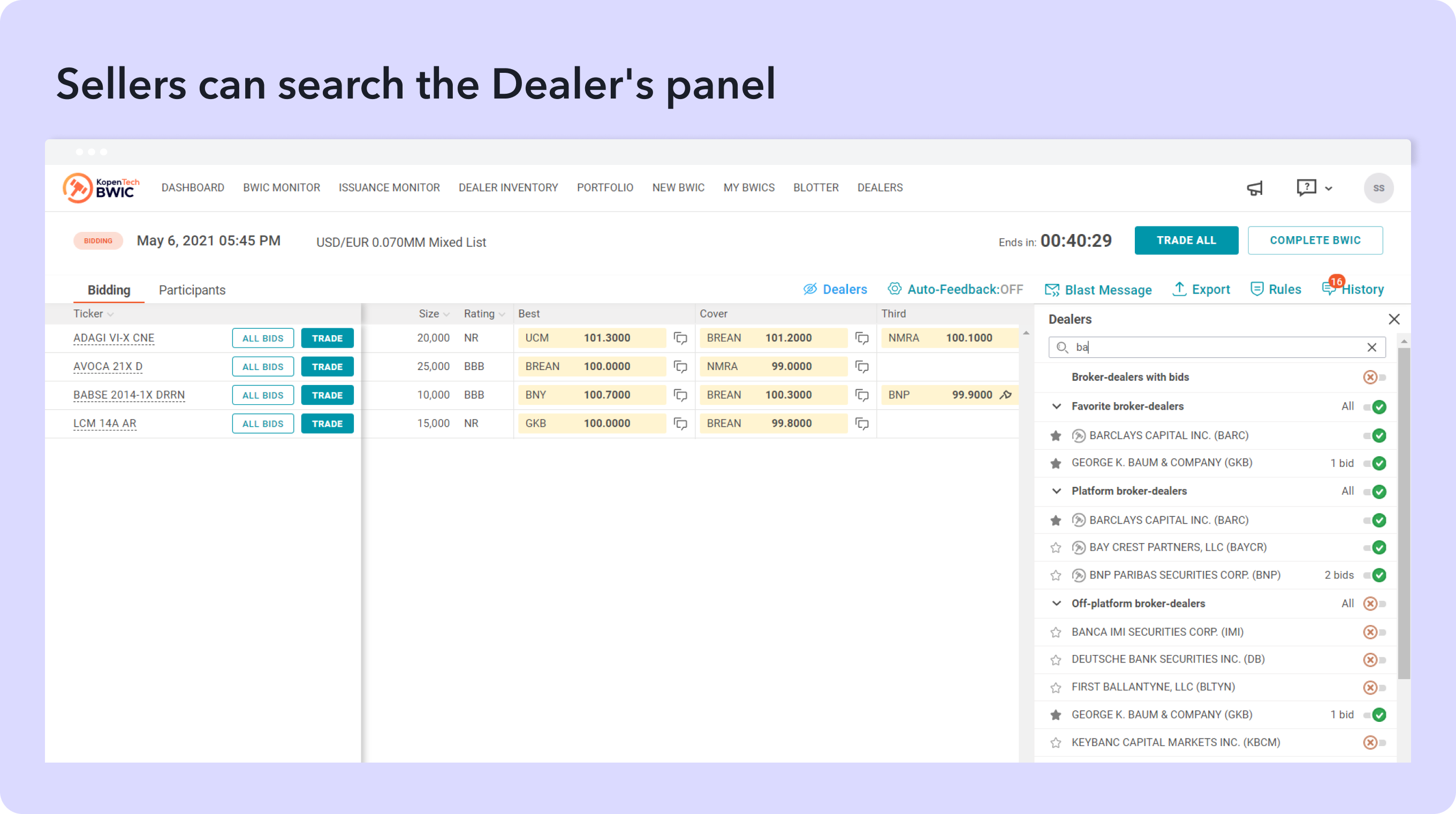Toggle all Off-platform broker-dealers
Viewport: 1456px width, 814px height.
pos(1375,604)
